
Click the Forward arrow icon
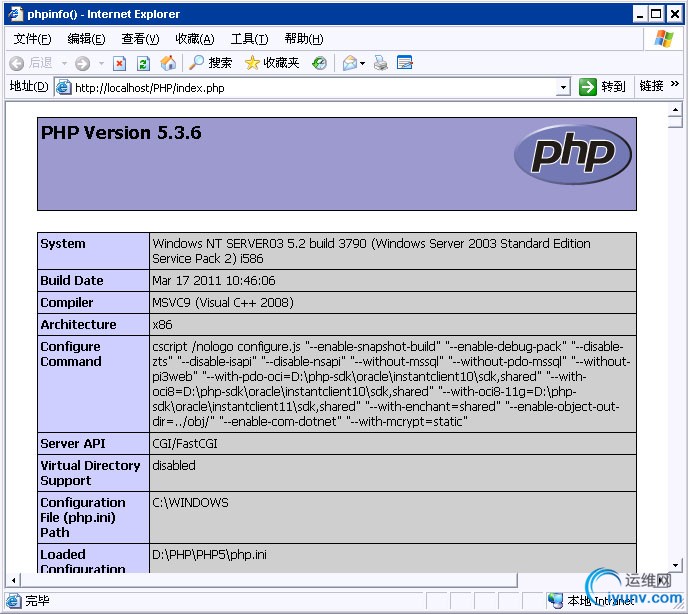tap(82, 64)
